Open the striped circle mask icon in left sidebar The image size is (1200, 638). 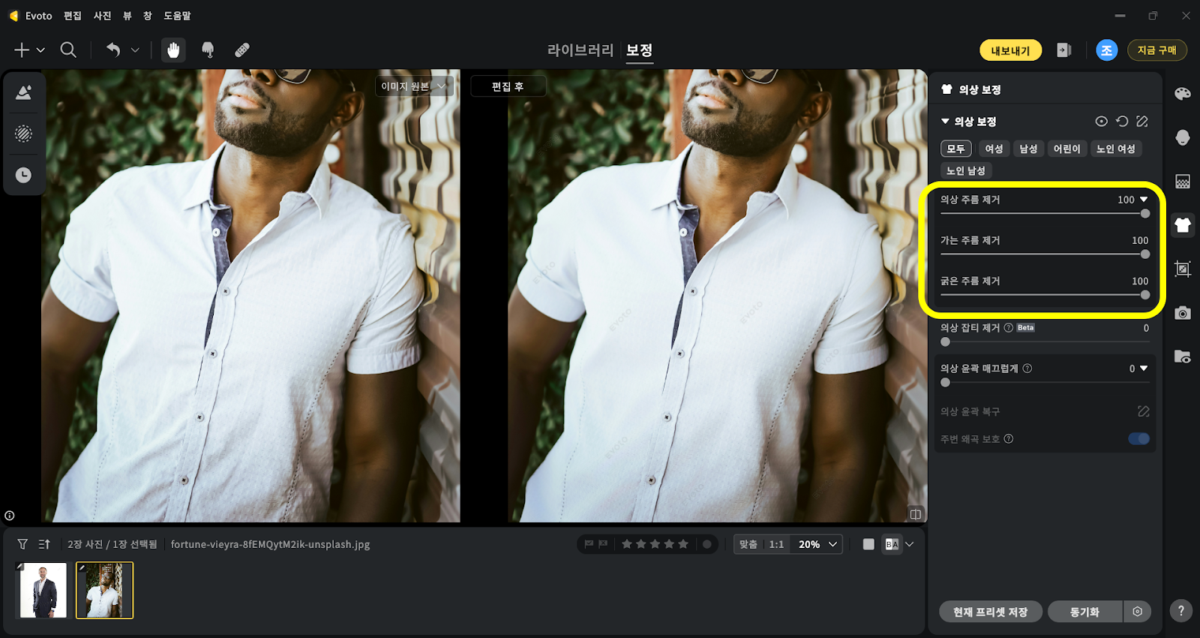point(23,133)
